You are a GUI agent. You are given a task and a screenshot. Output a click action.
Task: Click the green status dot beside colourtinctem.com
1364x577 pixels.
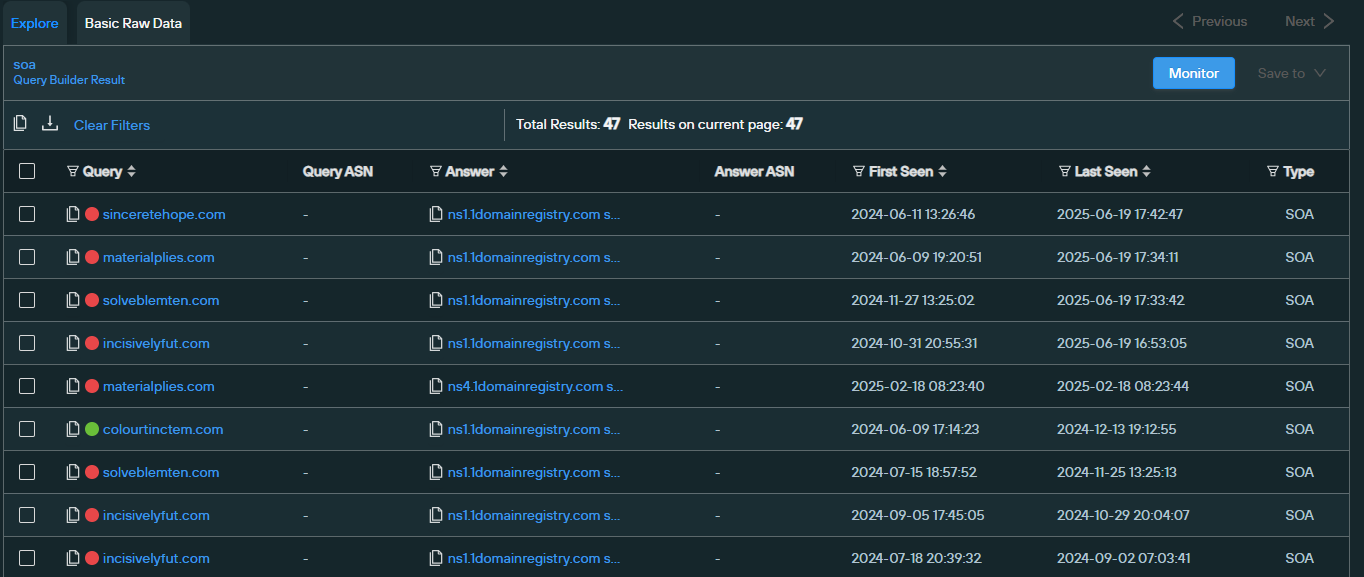[92, 429]
